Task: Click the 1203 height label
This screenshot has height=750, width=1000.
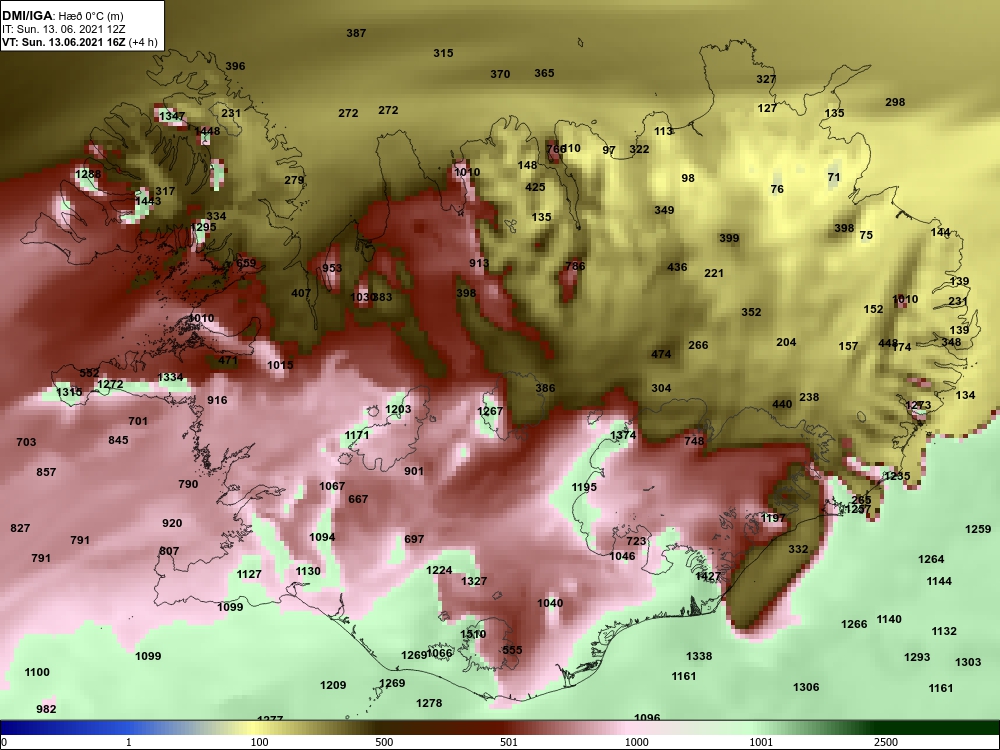Action: coord(398,409)
